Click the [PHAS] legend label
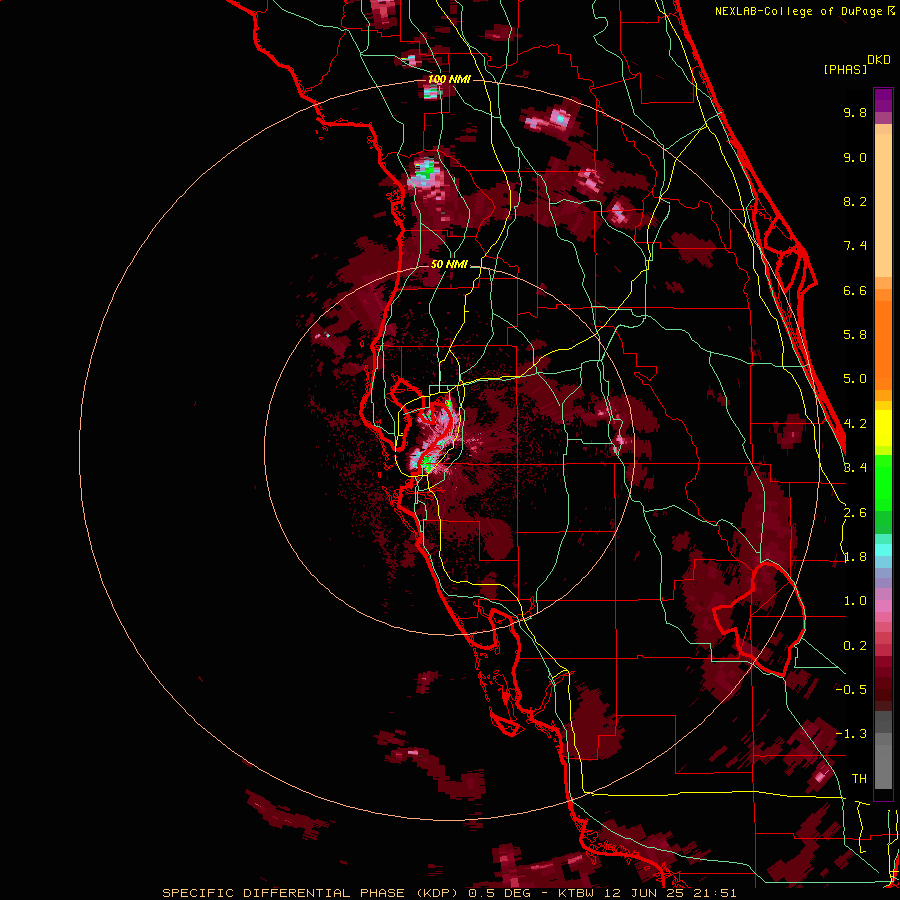This screenshot has width=900, height=900. pos(845,69)
